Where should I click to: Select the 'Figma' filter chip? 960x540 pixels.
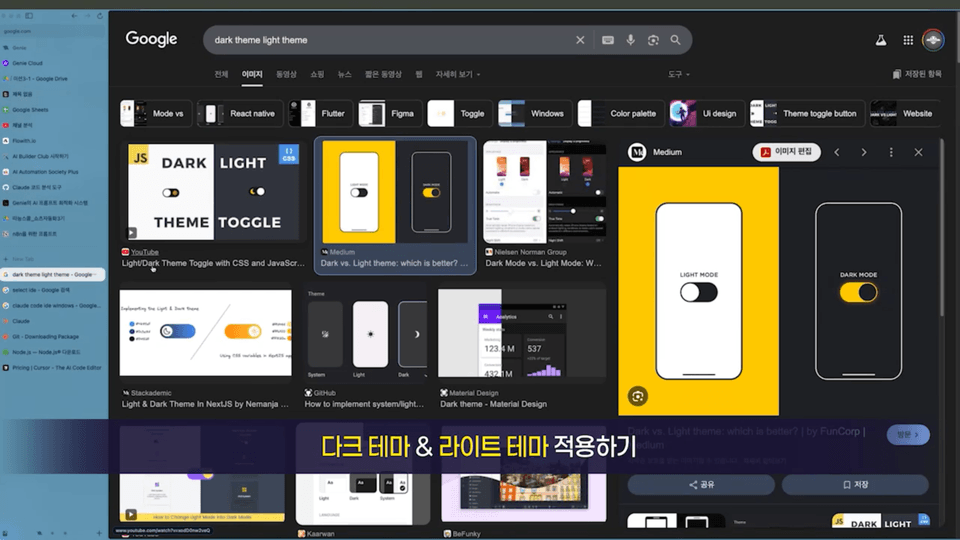pos(390,113)
